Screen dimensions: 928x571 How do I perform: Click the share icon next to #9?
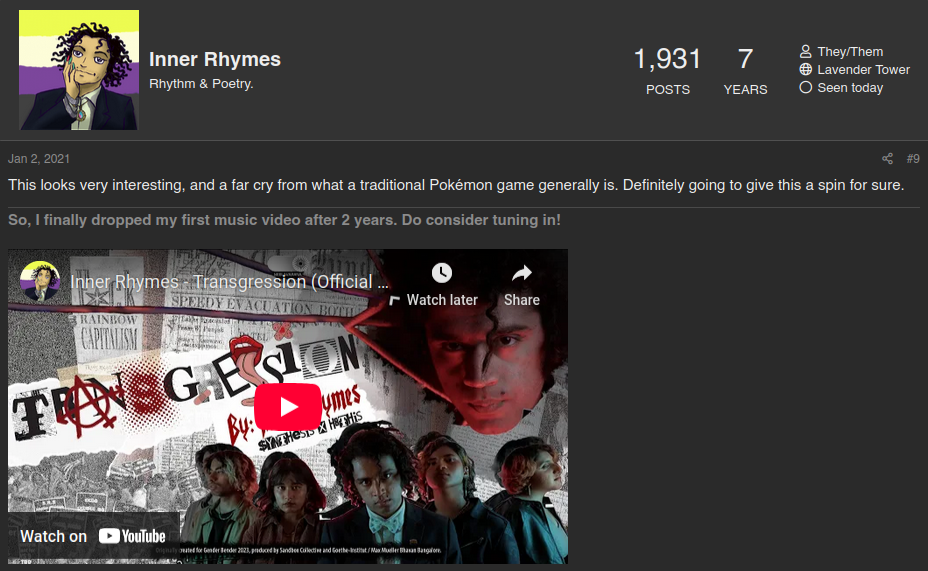point(887,159)
